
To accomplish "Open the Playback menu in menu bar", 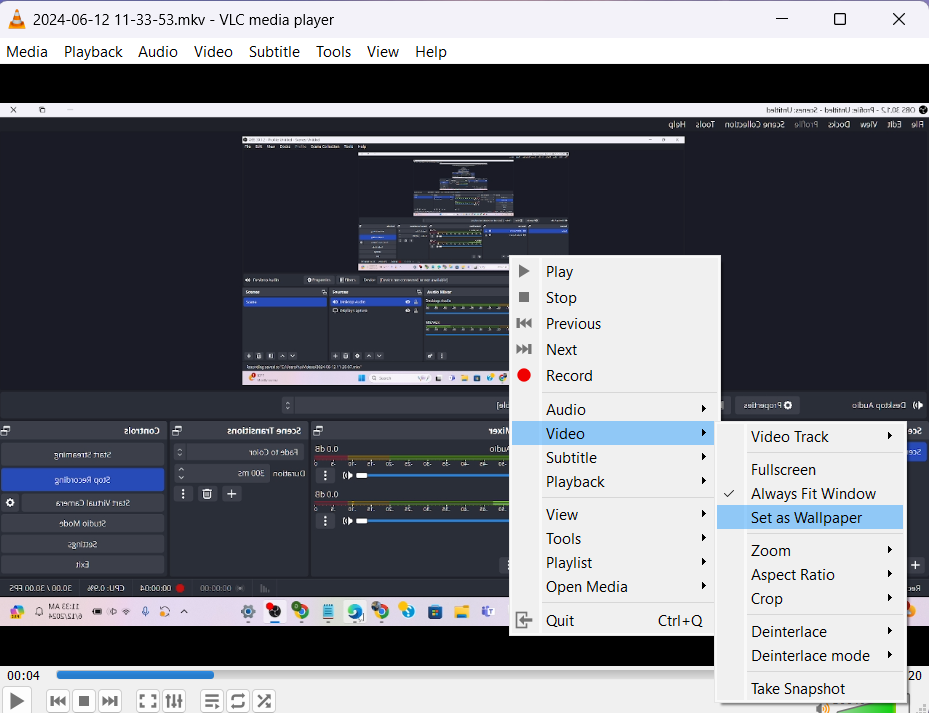I will click(x=93, y=52).
